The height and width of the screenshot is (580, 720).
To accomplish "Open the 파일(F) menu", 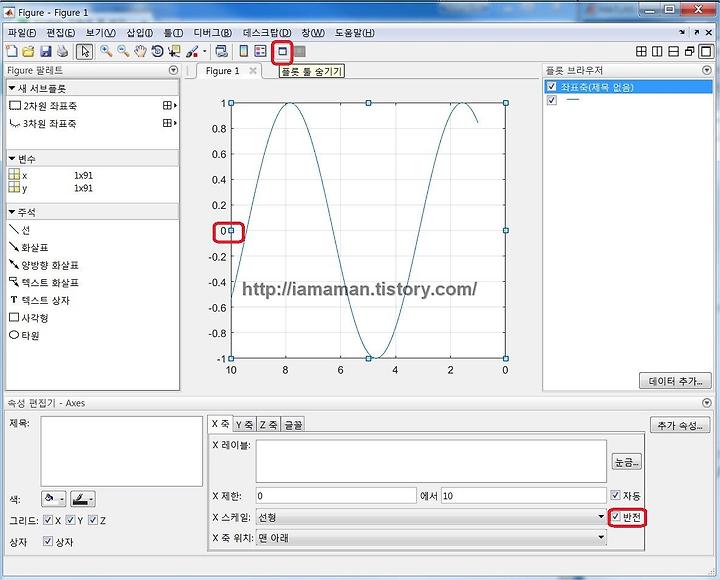I will 22,33.
